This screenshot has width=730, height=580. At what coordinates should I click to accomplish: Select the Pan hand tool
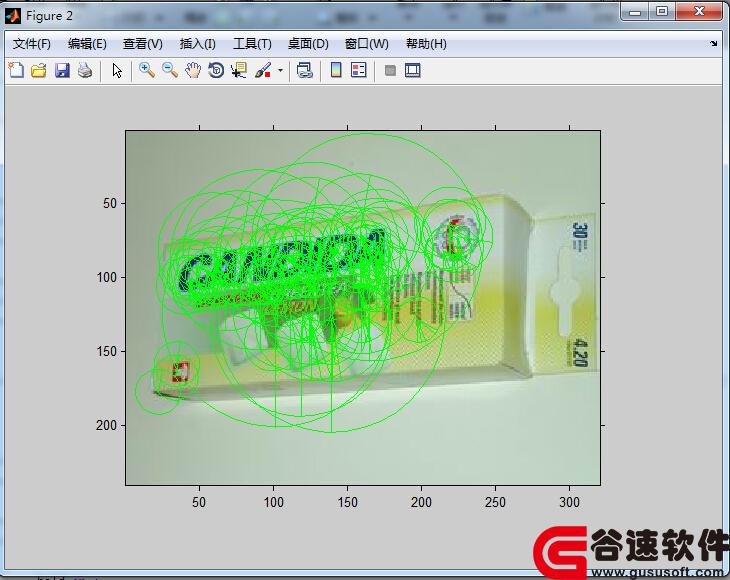(193, 70)
